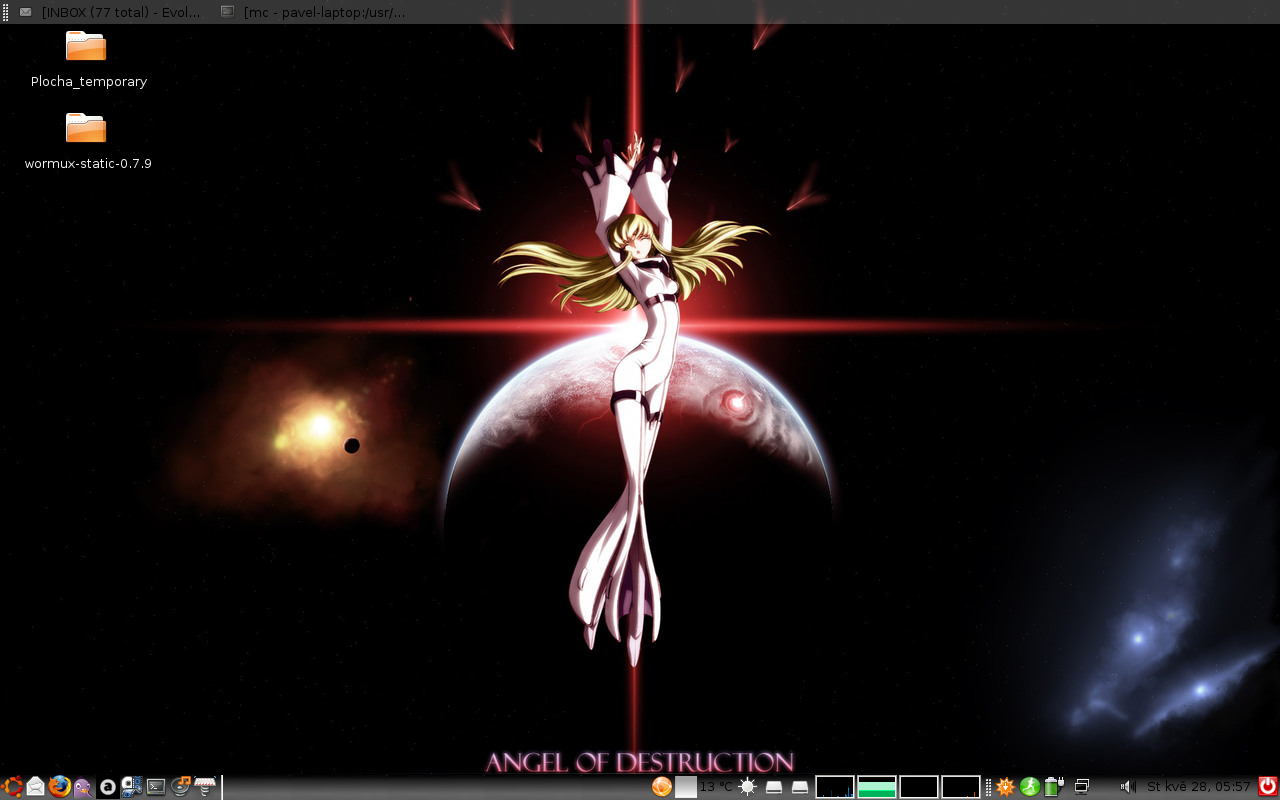Image resolution: width=1280 pixels, height=800 pixels.
Task: Switch to the mc pavel-laptop terminal window
Action: [x=315, y=12]
